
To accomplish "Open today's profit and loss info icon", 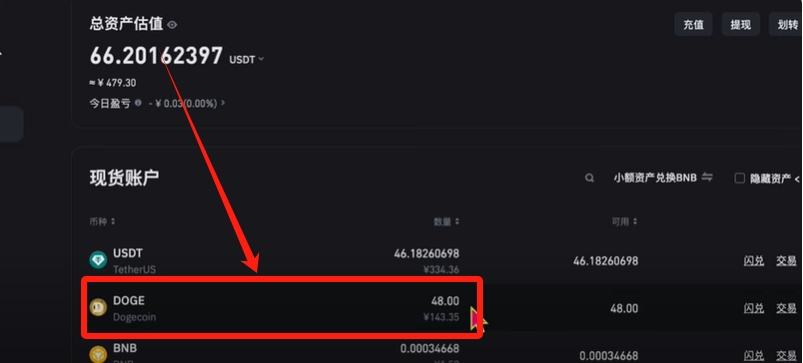I will 138,103.
